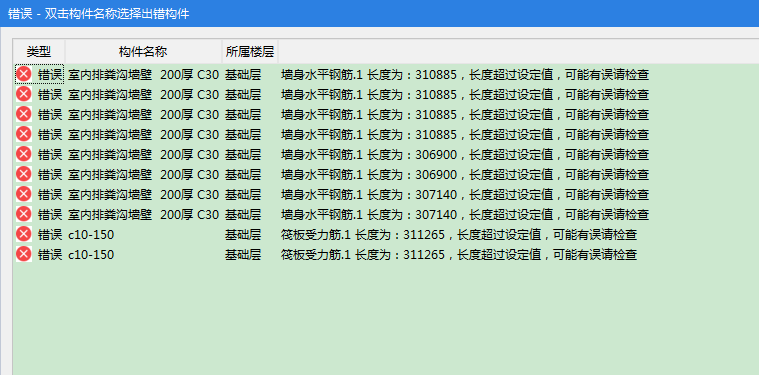
Task: Click the error icon in the third 310885 row
Action: pos(24,114)
